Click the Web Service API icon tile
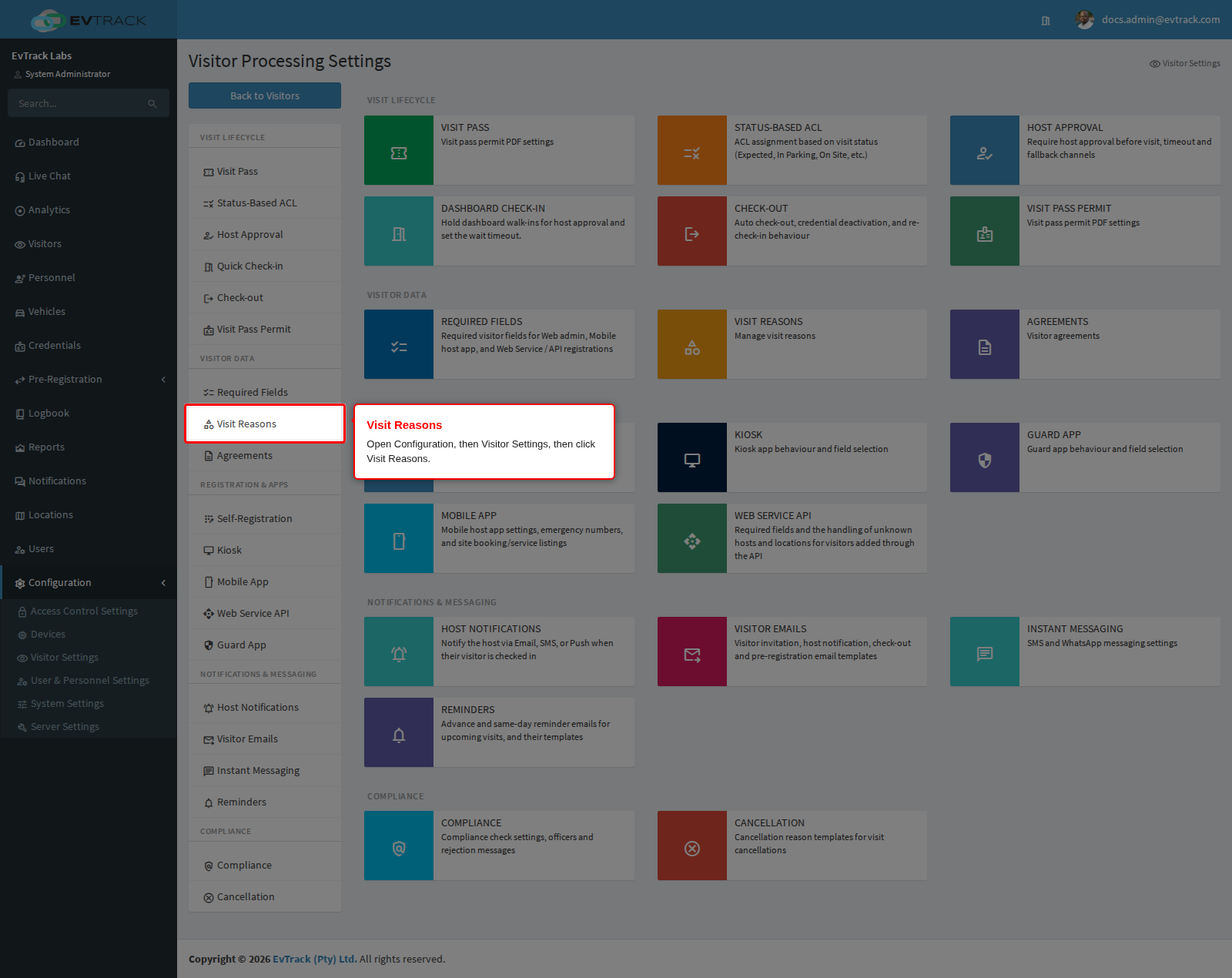This screenshot has width=1232, height=978. [692, 538]
